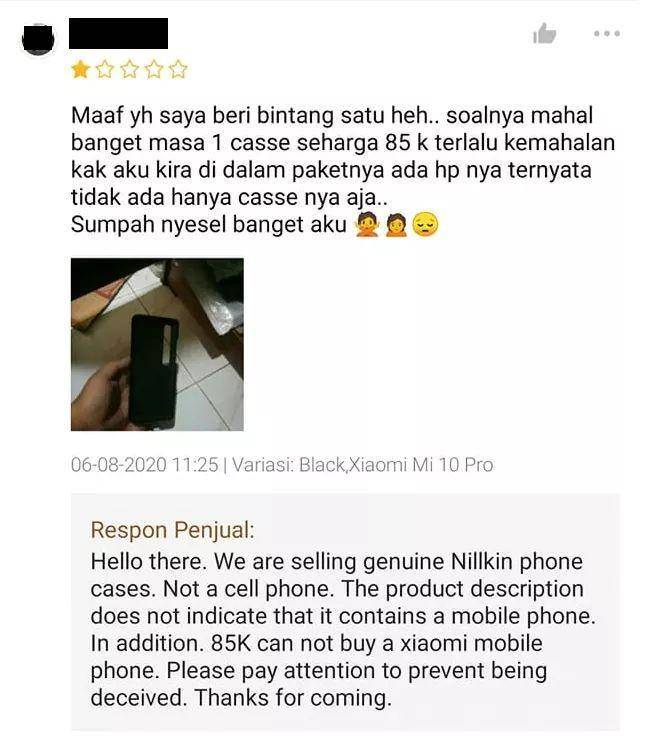Click the review text starting with Maaf
The width and height of the screenshot is (652, 736).
(x=343, y=156)
